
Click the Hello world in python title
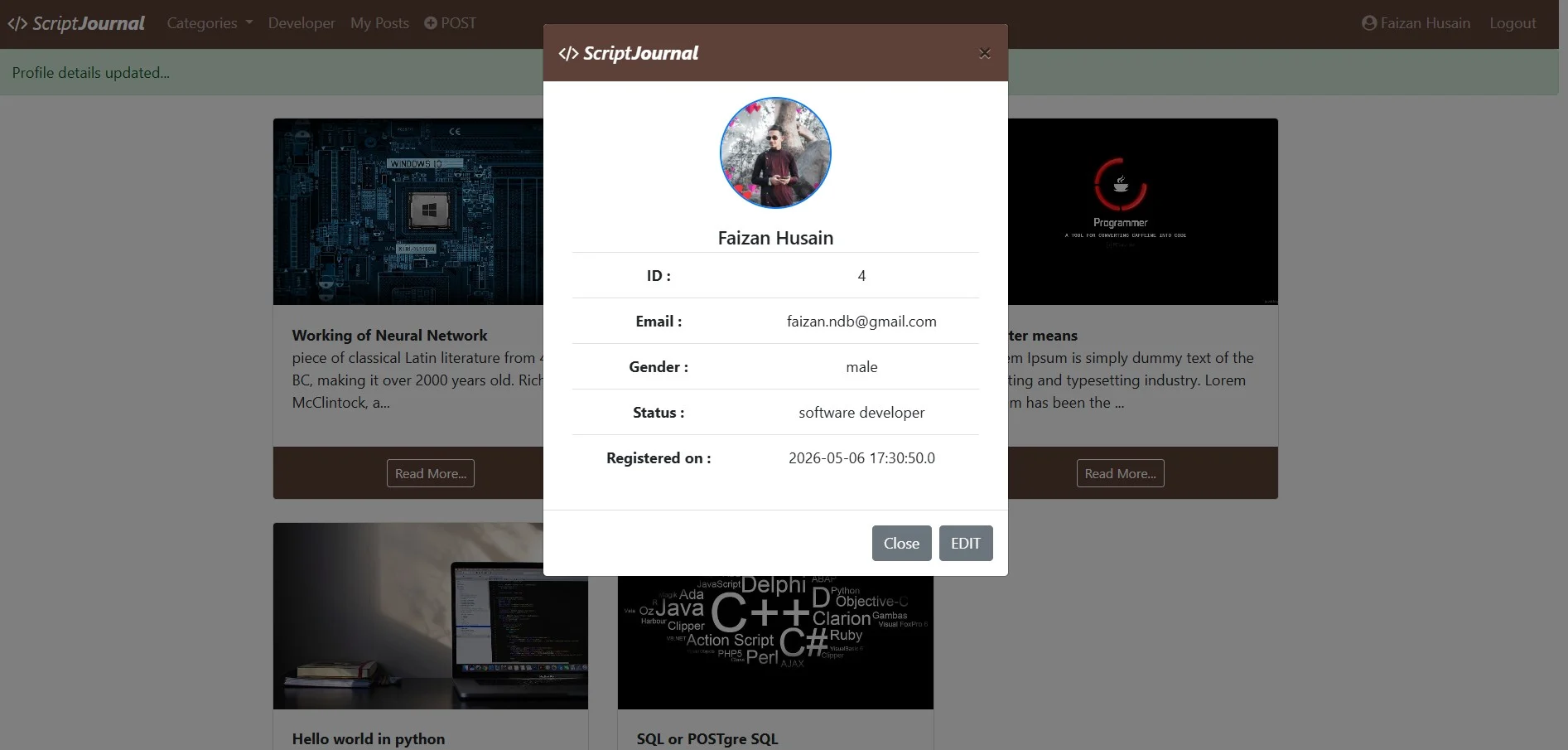(x=369, y=738)
